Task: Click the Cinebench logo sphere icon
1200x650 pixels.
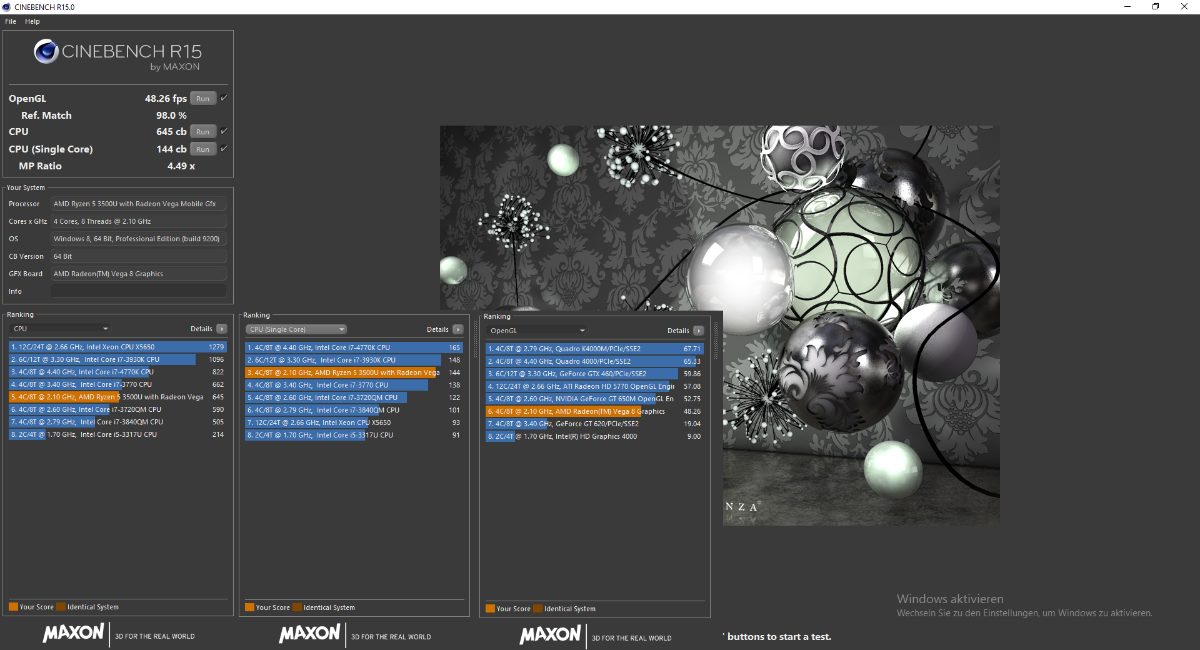Action: tap(48, 52)
